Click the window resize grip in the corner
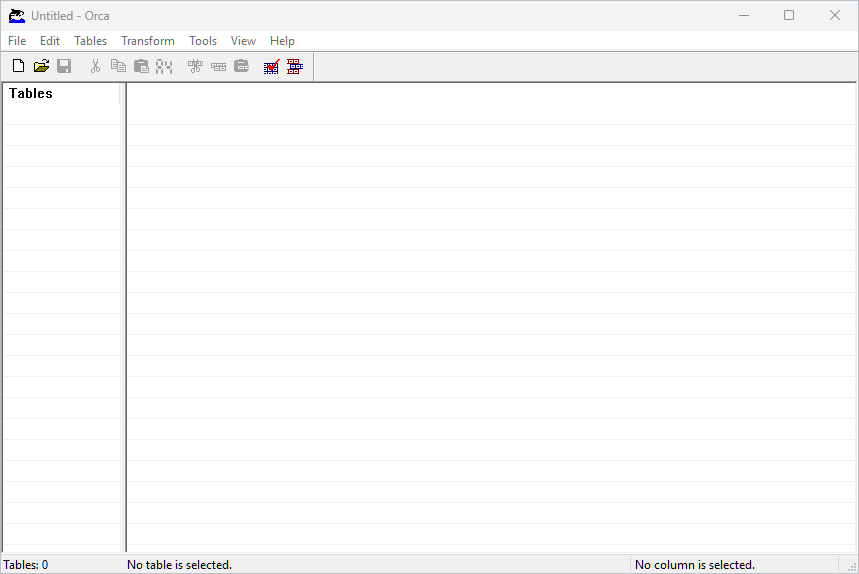 (851, 567)
